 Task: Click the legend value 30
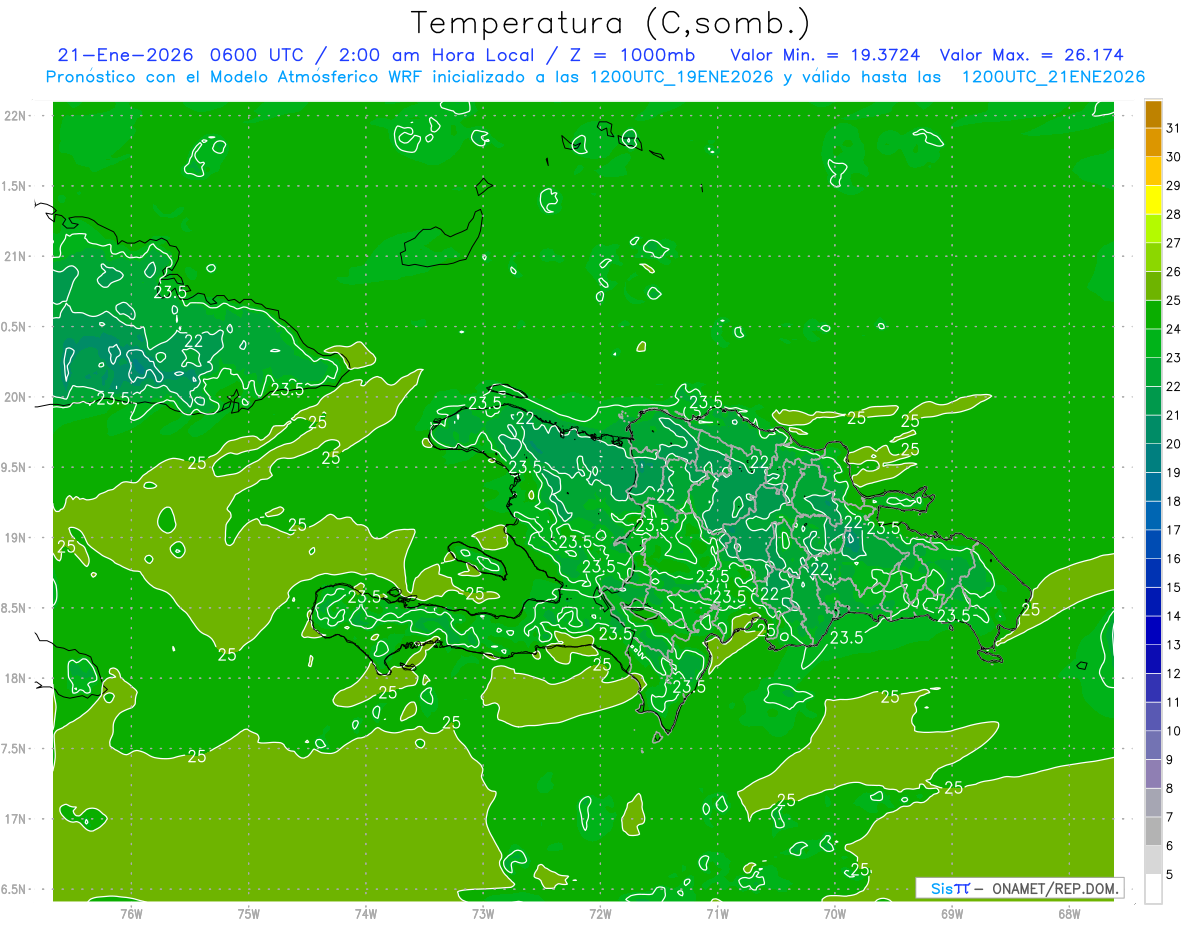pyautogui.click(x=1174, y=157)
